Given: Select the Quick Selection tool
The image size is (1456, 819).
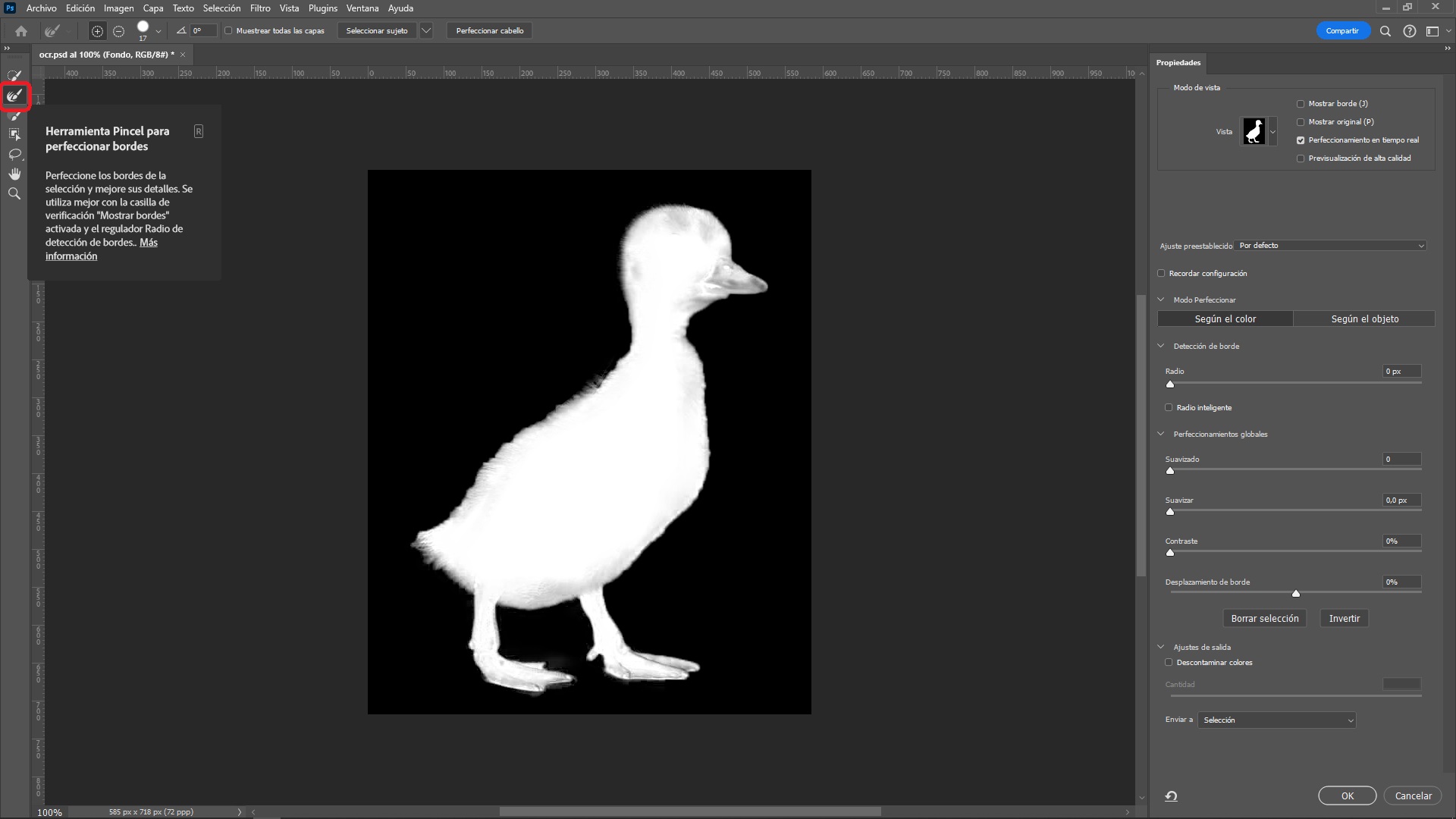Looking at the screenshot, I should 14,75.
